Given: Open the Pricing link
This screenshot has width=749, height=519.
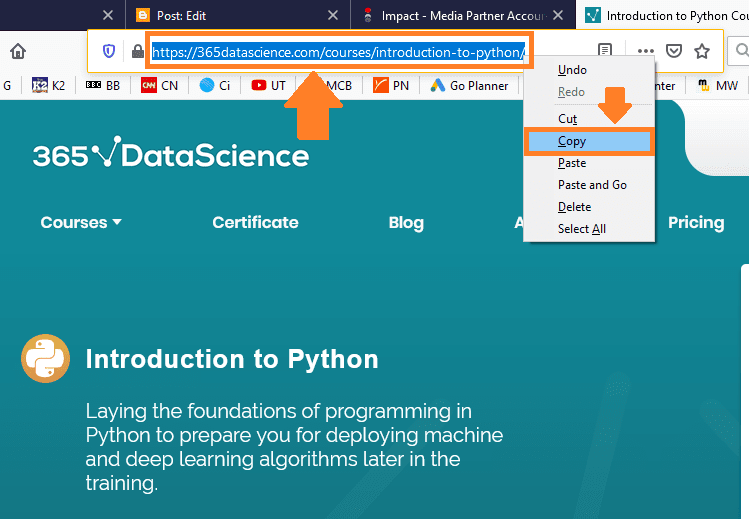Looking at the screenshot, I should click(696, 223).
